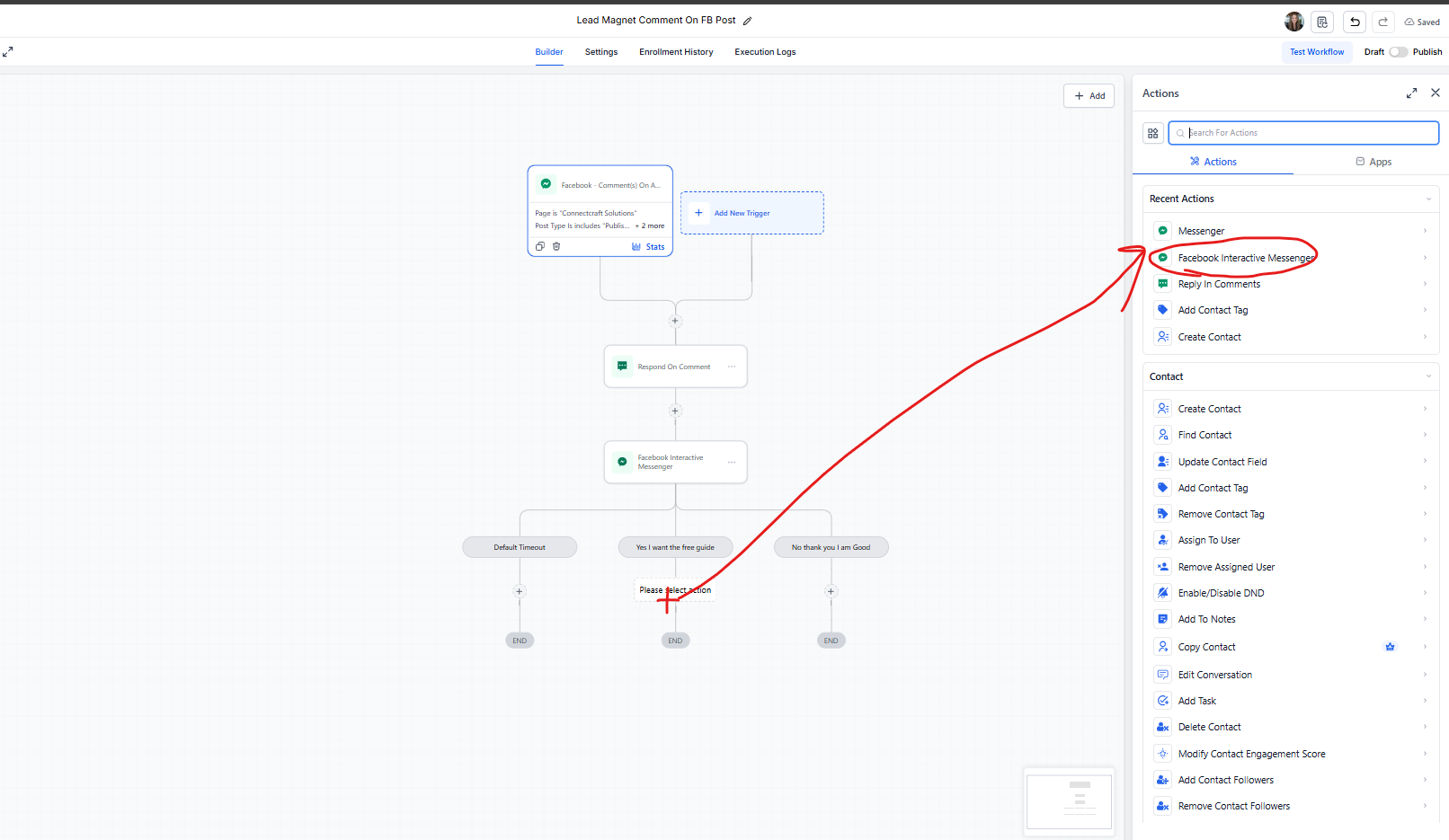1449x840 pixels.
Task: Select Update Contact Field action
Action: (x=1291, y=462)
